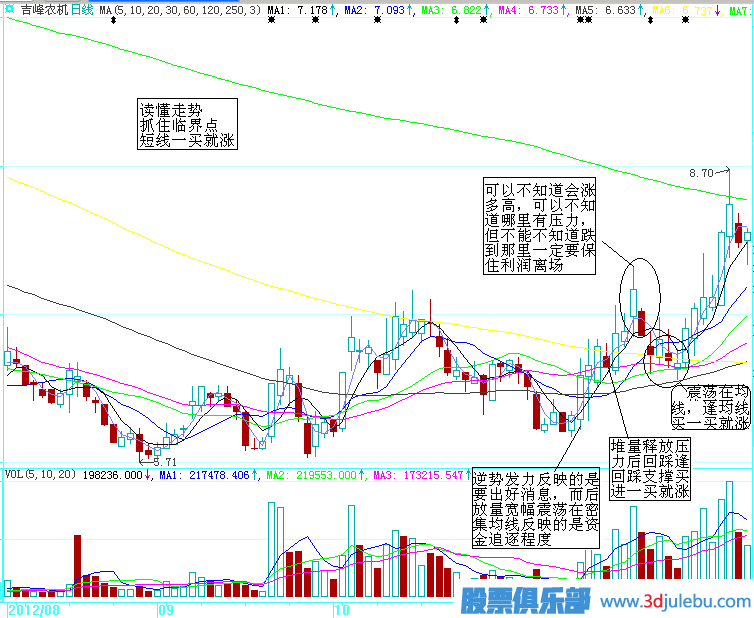Click the 股票俱乐部 logo watermark
754x618 pixels.
pyautogui.click(x=524, y=601)
